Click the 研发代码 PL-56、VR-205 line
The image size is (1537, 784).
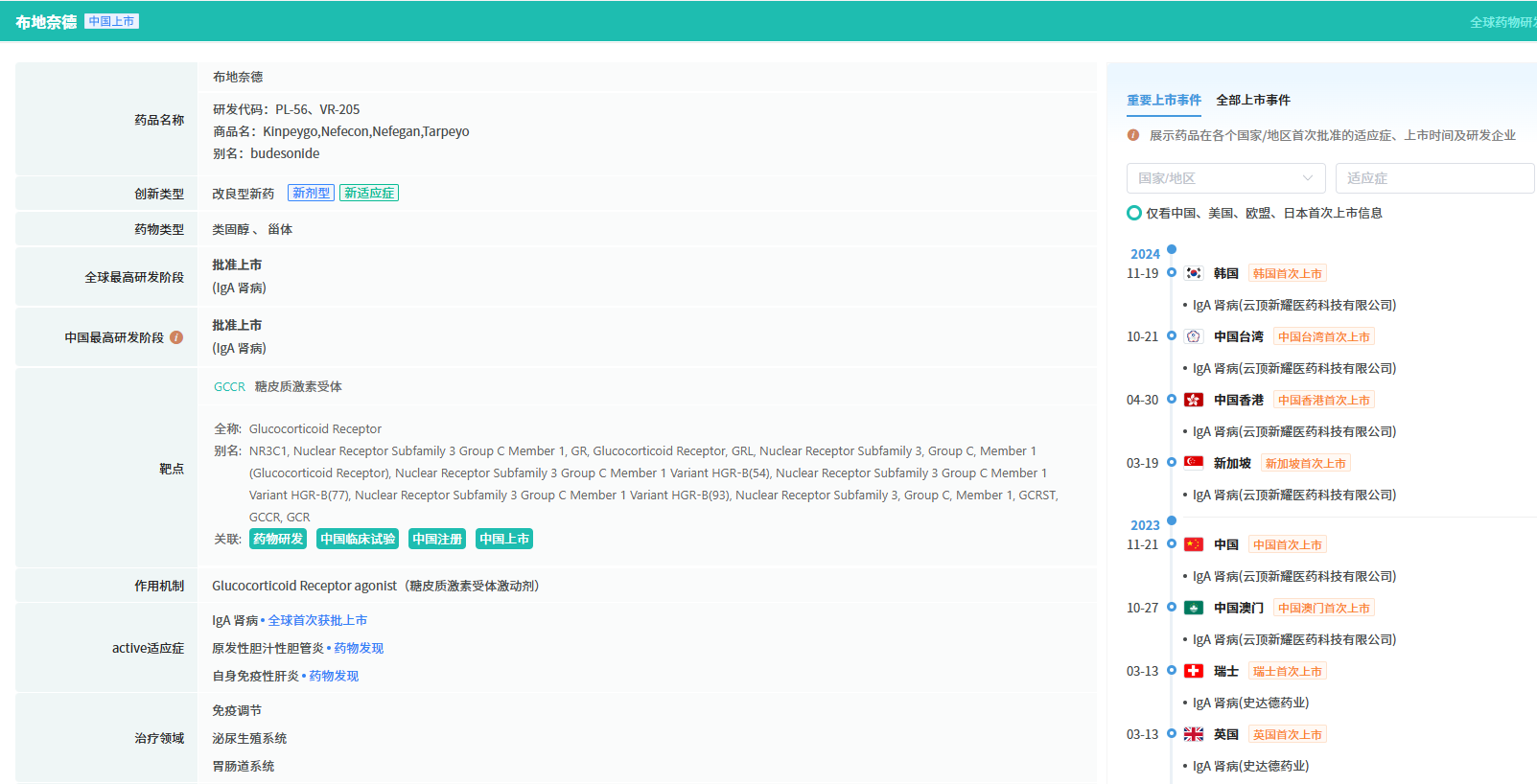click(287, 109)
